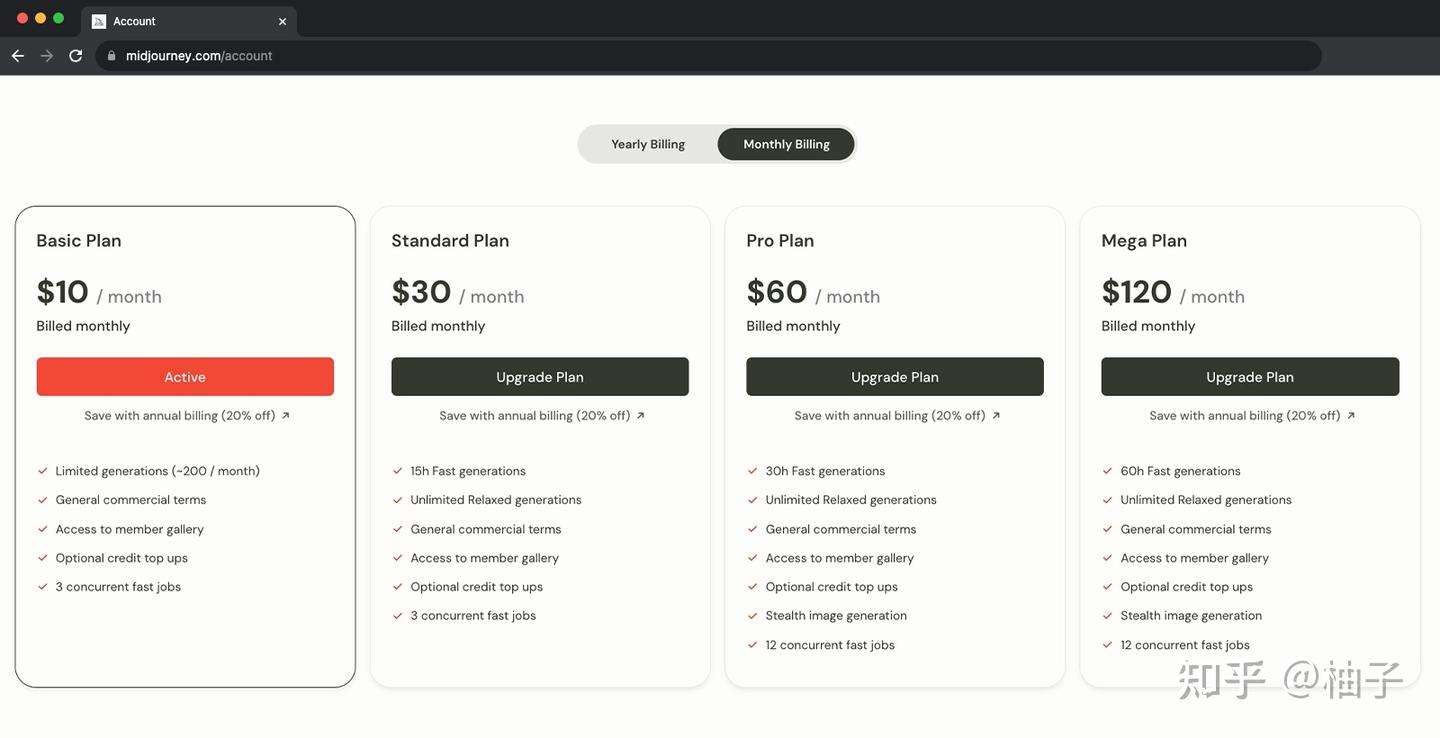Image resolution: width=1440 pixels, height=738 pixels.
Task: Click the midjourney.com address bar URL
Action: (199, 56)
